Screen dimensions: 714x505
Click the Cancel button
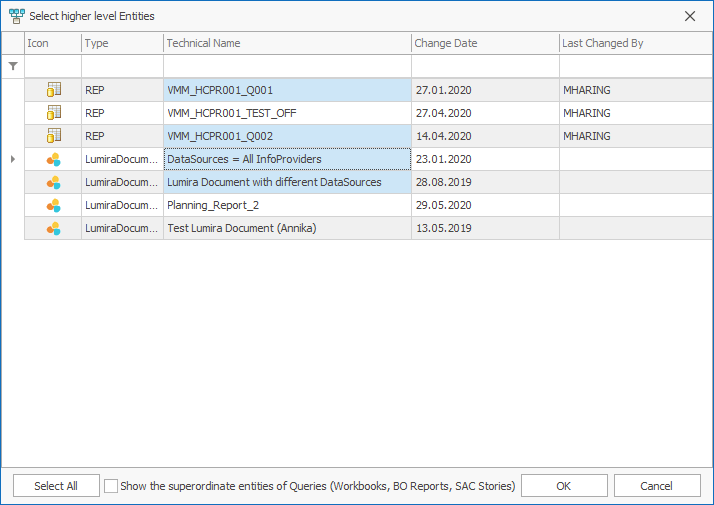657,486
